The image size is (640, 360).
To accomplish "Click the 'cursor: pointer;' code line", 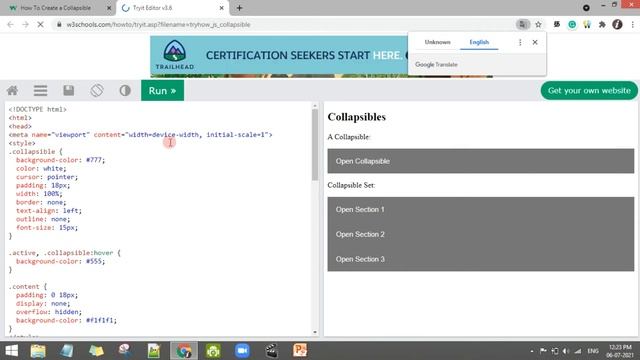I will tap(47, 177).
